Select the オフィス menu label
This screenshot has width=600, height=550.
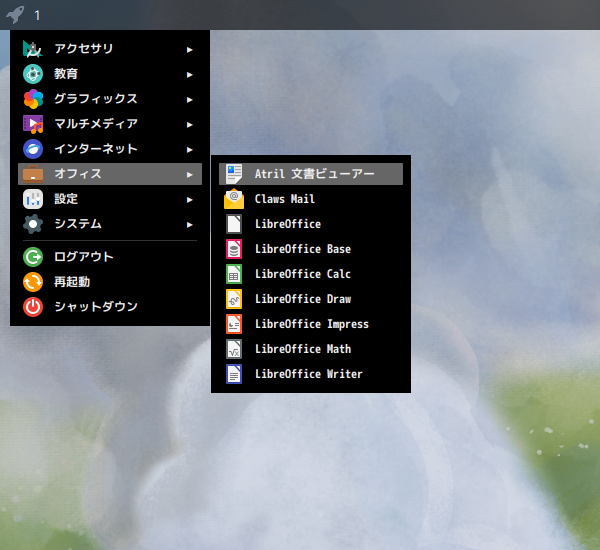tap(78, 174)
